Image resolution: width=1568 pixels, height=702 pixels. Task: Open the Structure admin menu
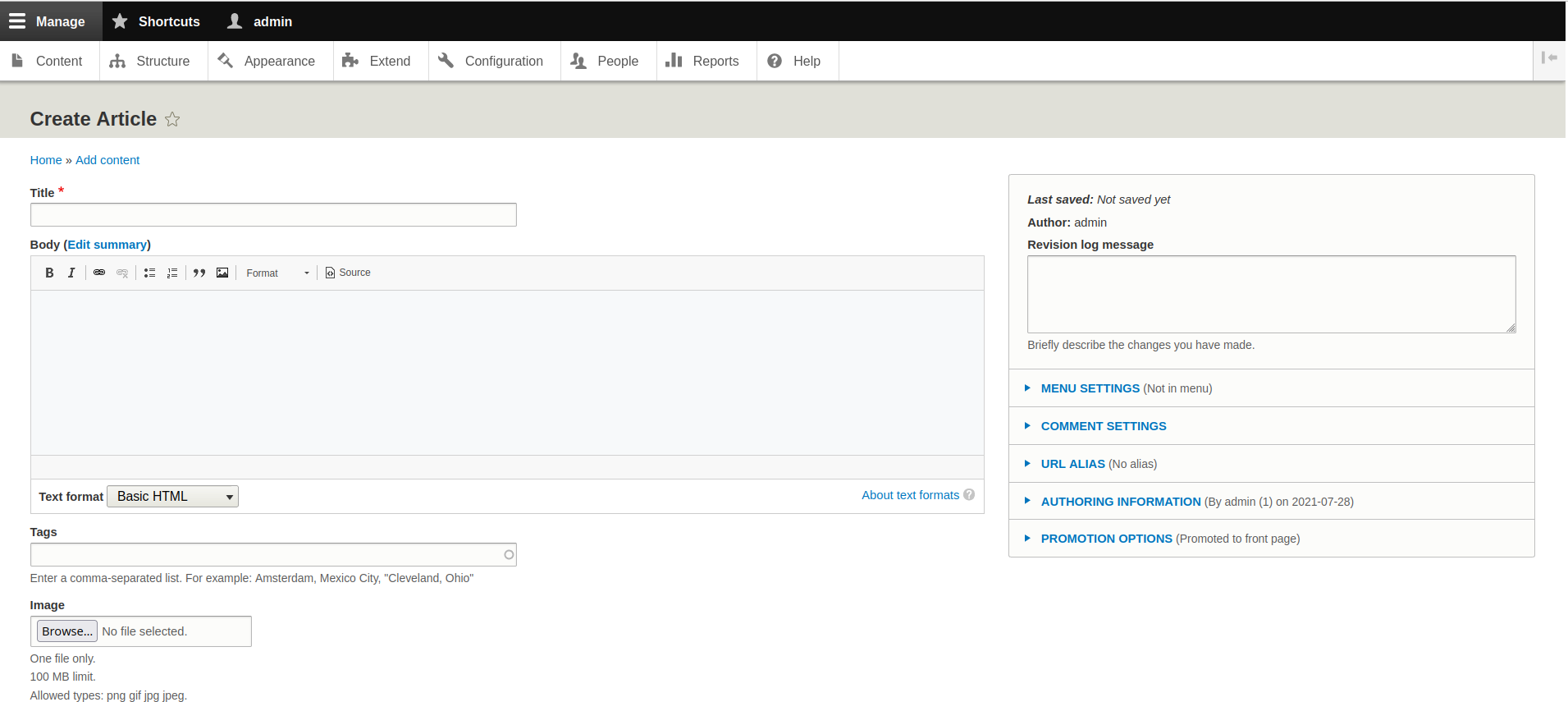tap(153, 62)
